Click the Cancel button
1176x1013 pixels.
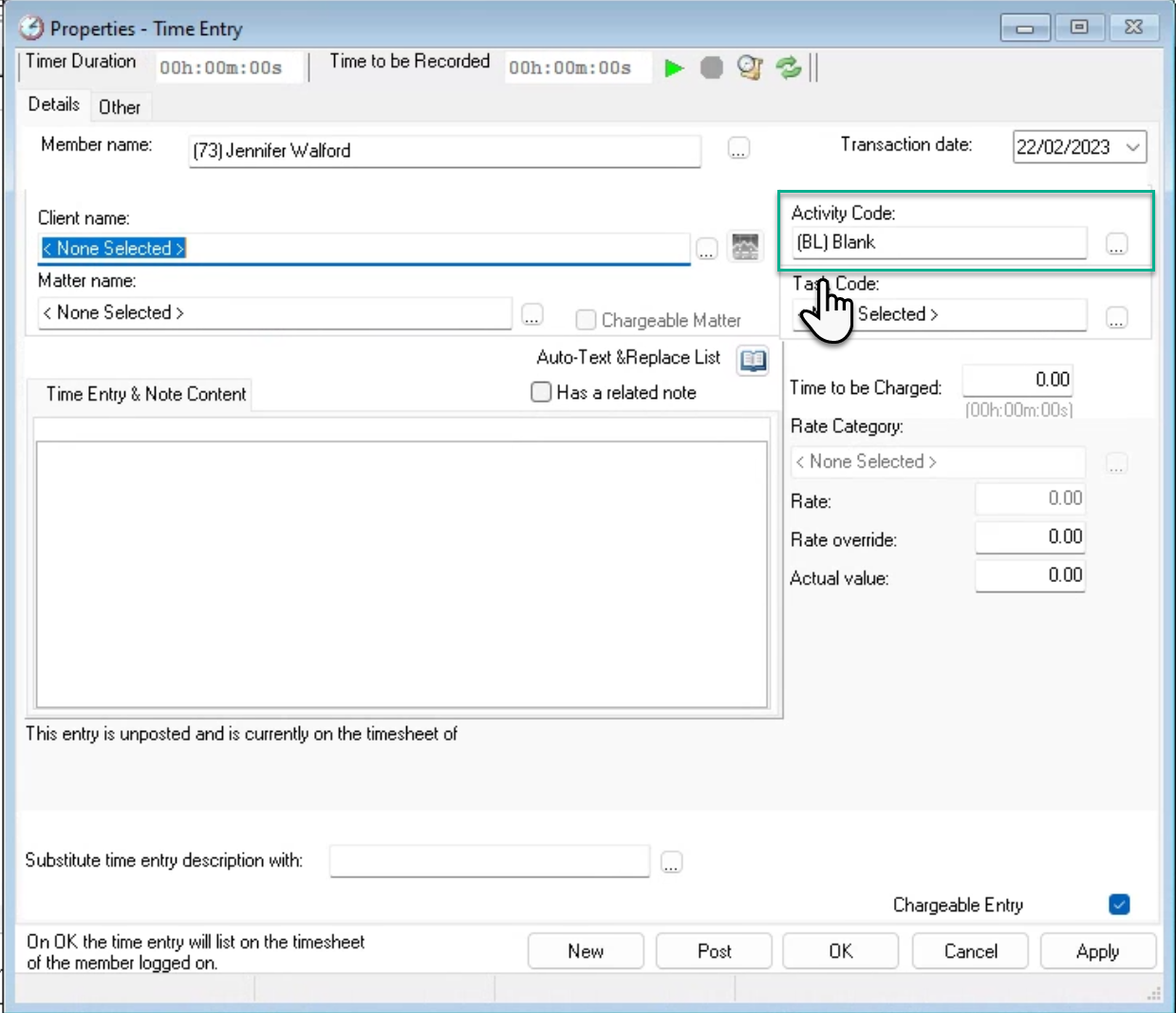pyautogui.click(x=970, y=951)
